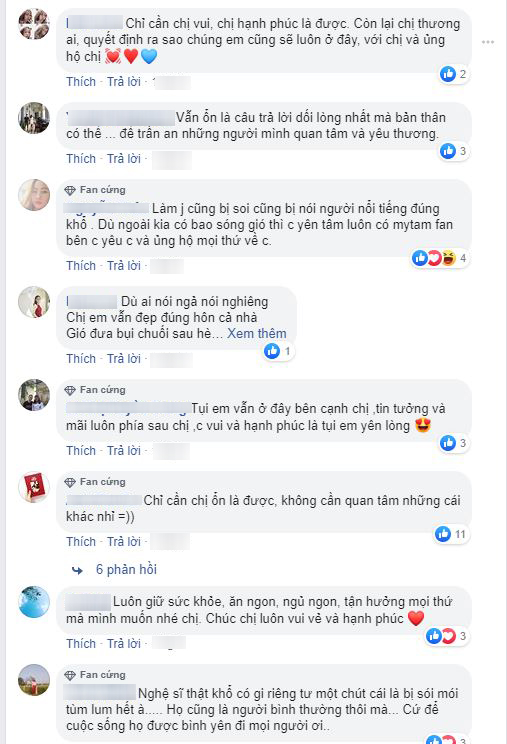Open the profile picture of the first commenter
The height and width of the screenshot is (744, 507).
click(x=34, y=24)
